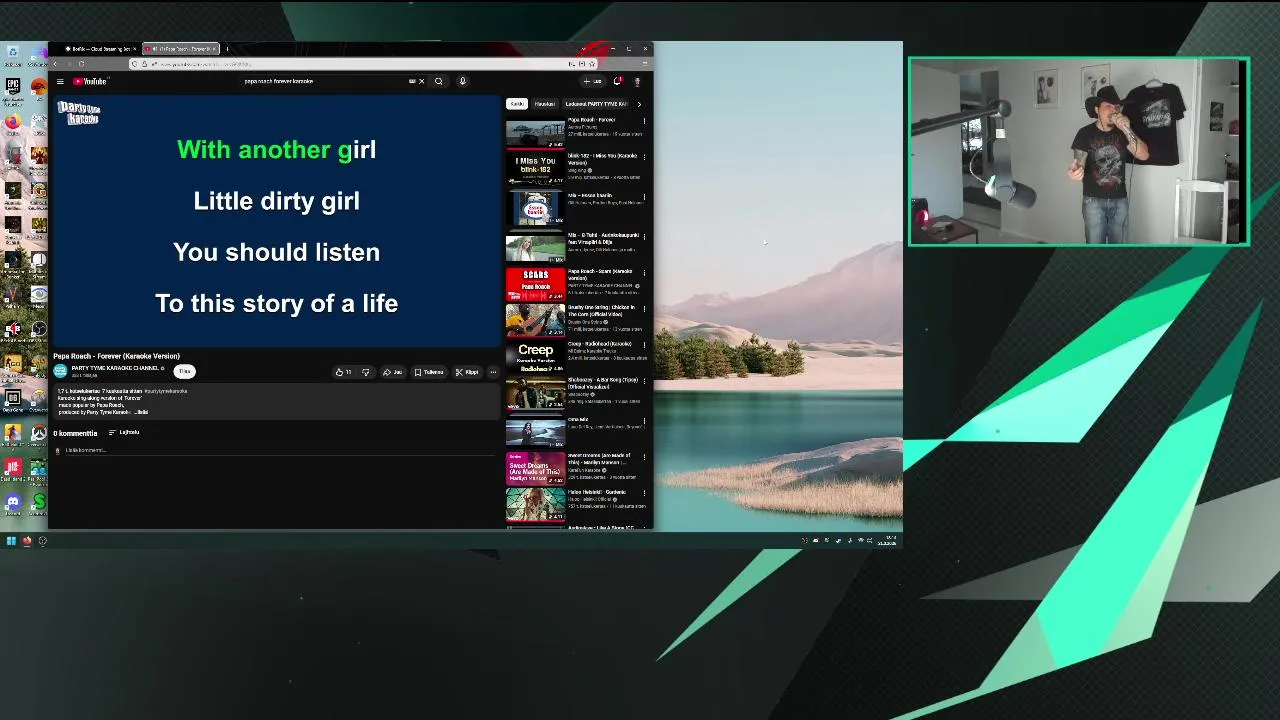Clear the YouTube search query with X
The width and height of the screenshot is (1280, 720).
coord(421,81)
